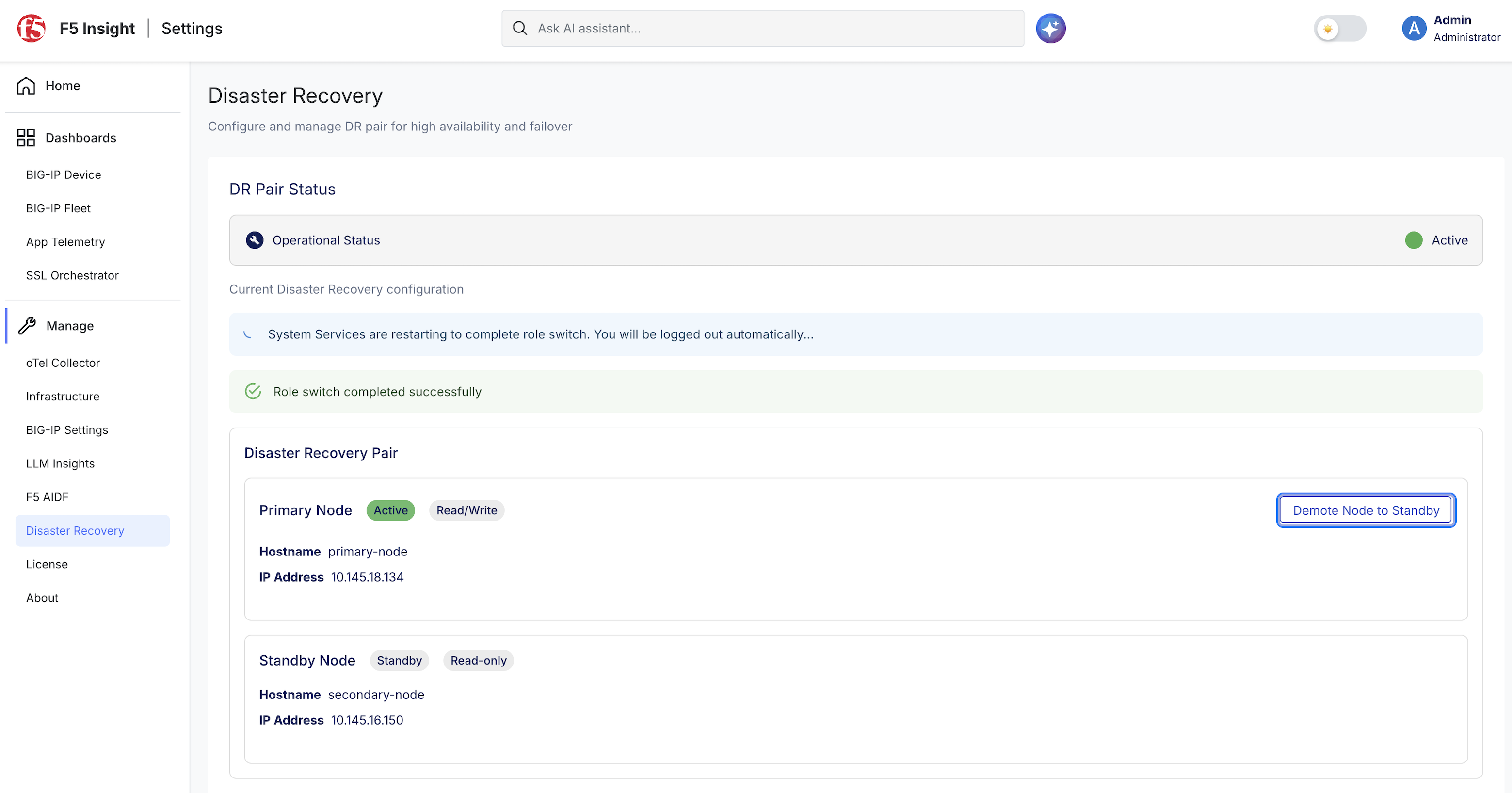Screen dimensions: 1512x793
Task: Click the Home house icon
Action: [26, 86]
